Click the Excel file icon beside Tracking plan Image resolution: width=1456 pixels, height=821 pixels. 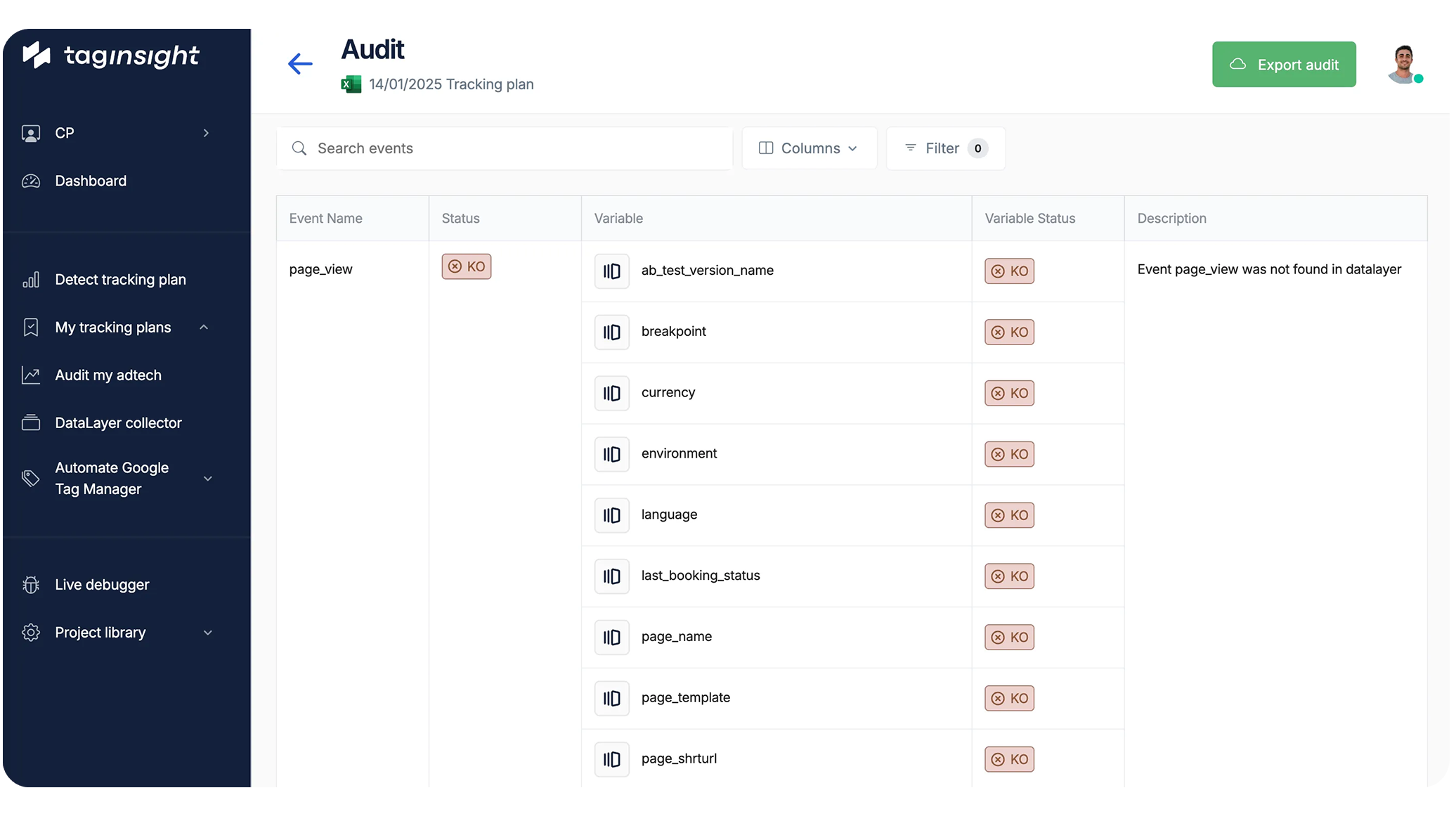pos(351,84)
